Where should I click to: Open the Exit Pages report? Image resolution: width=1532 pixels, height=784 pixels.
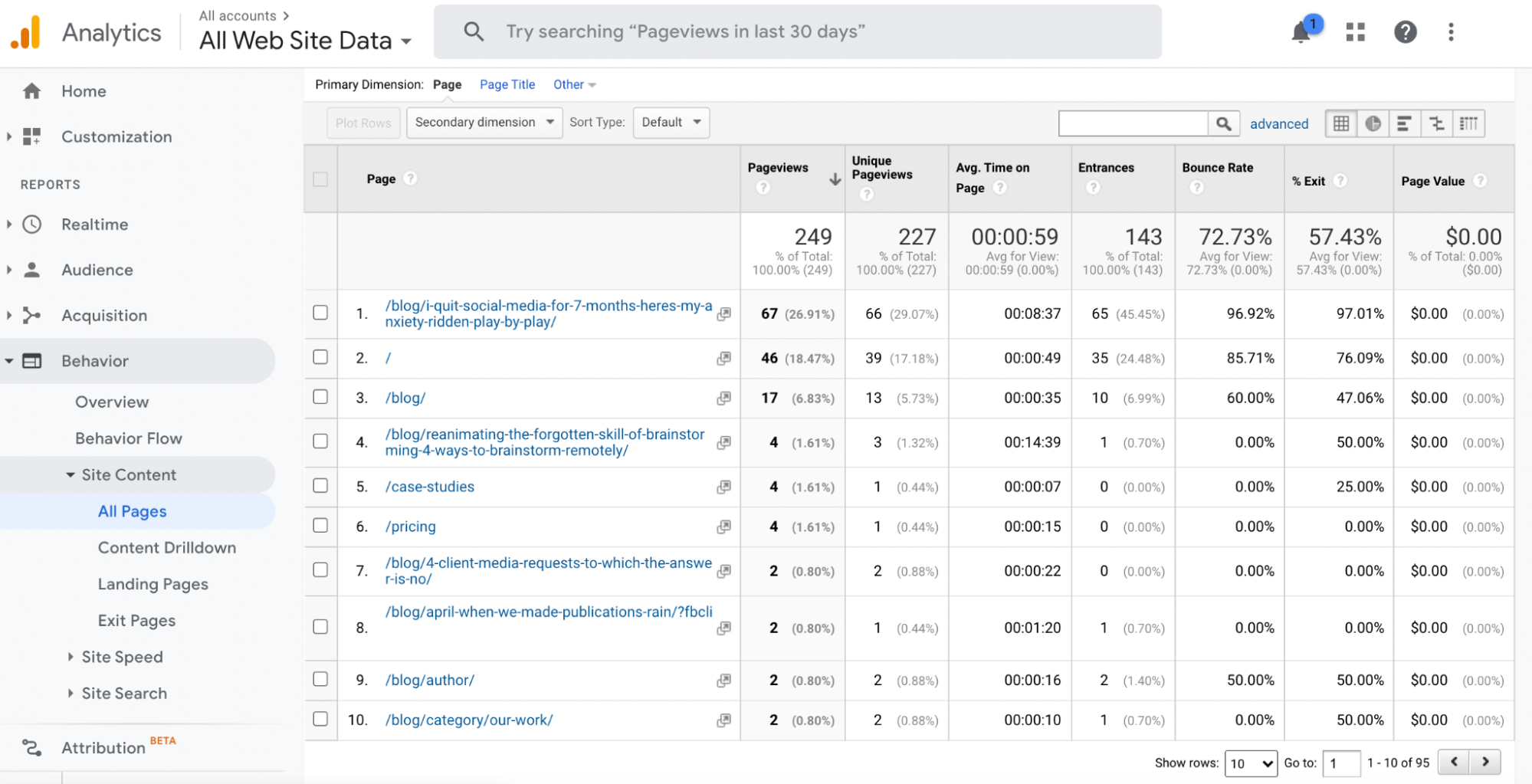point(136,621)
